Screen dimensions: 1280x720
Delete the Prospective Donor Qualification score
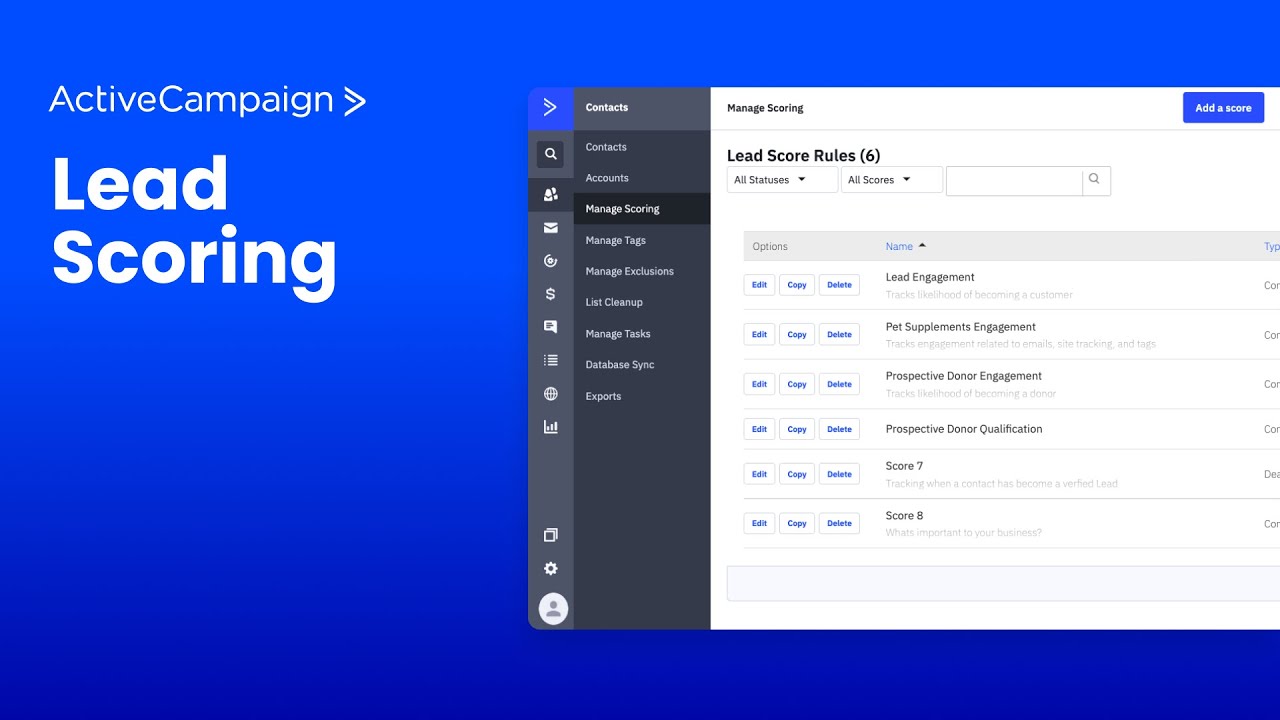tap(839, 429)
